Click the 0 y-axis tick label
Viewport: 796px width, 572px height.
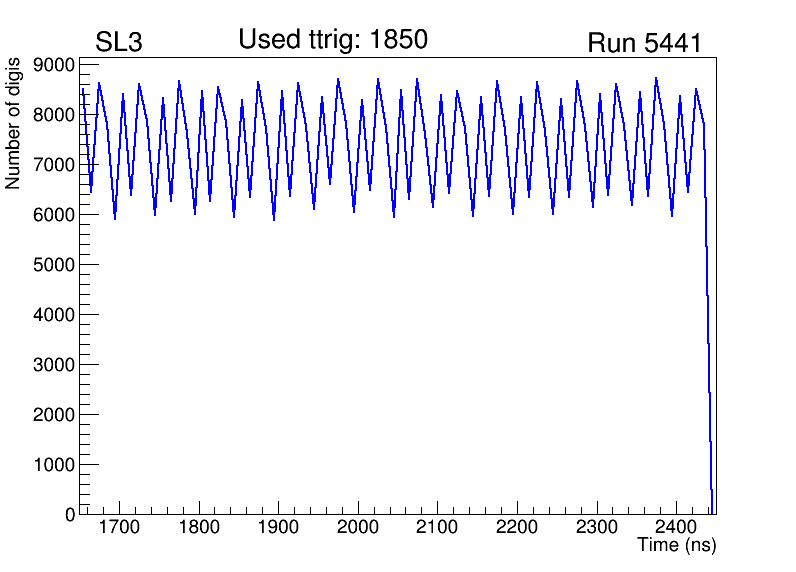pyautogui.click(x=70, y=514)
